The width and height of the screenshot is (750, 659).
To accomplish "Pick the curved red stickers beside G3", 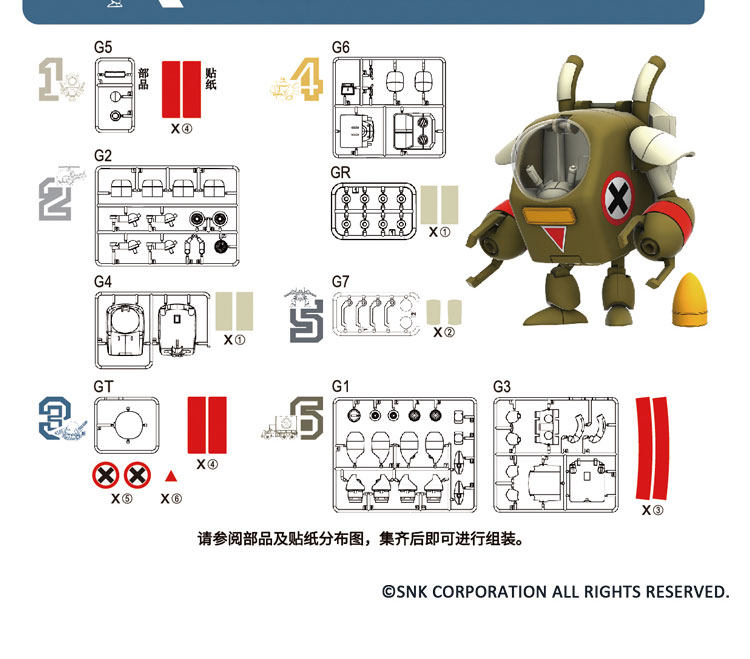I will (x=652, y=448).
